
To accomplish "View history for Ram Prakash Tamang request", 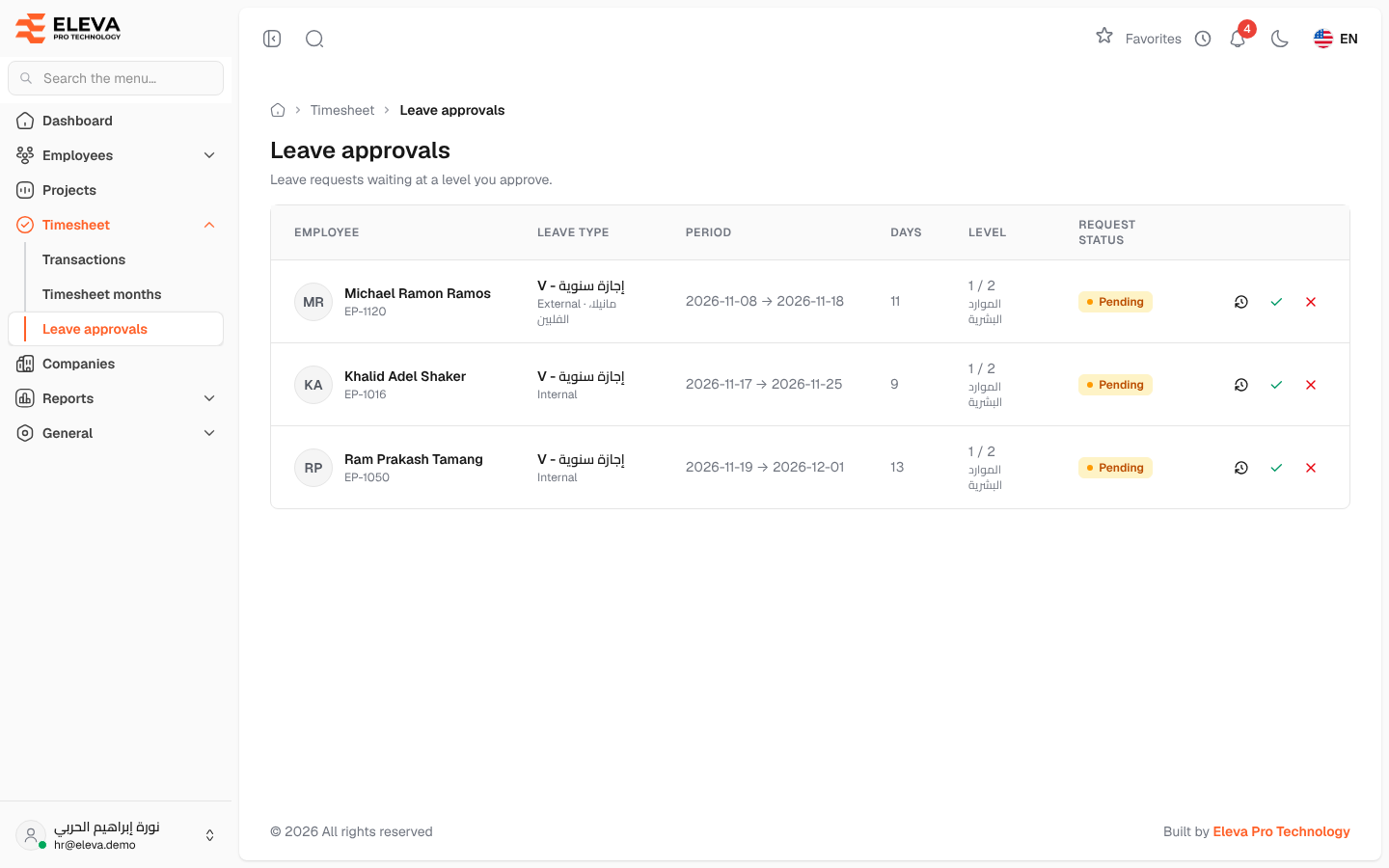I will click(x=1241, y=468).
